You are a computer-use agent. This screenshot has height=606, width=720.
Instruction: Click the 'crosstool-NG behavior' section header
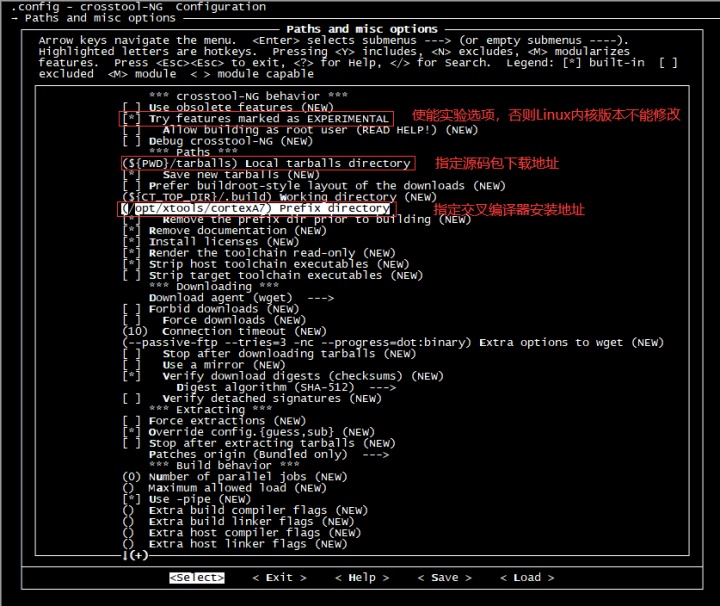248,96
